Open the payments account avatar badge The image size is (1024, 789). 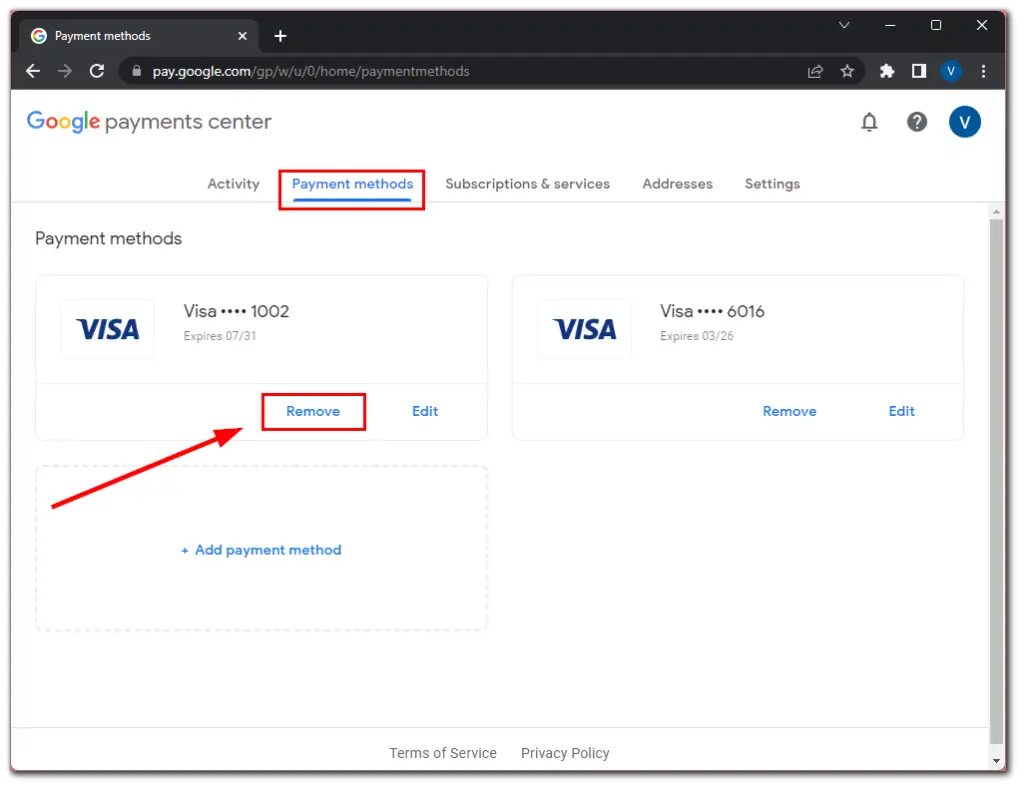pyautogui.click(x=965, y=122)
